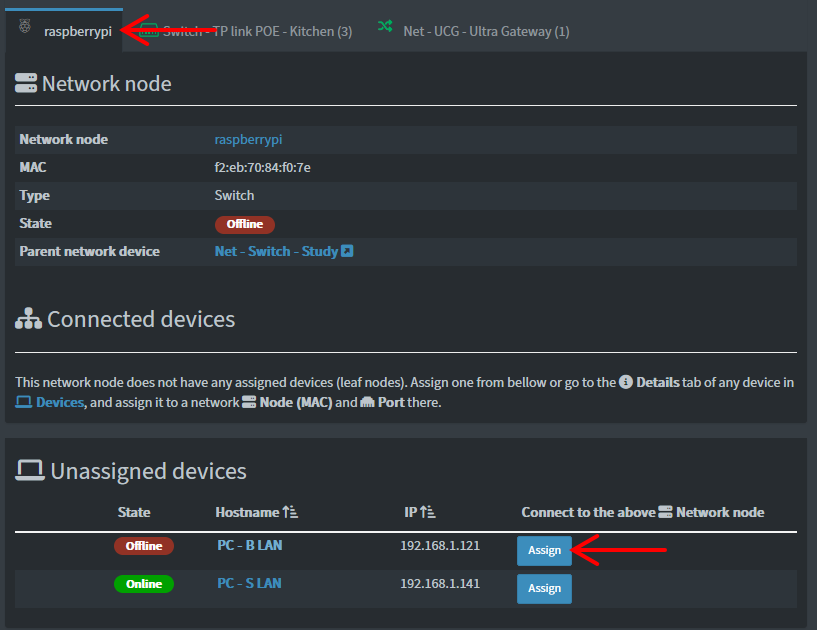Click the laptop icon beside Unassigned devices heading
817x630 pixels.
[29, 471]
